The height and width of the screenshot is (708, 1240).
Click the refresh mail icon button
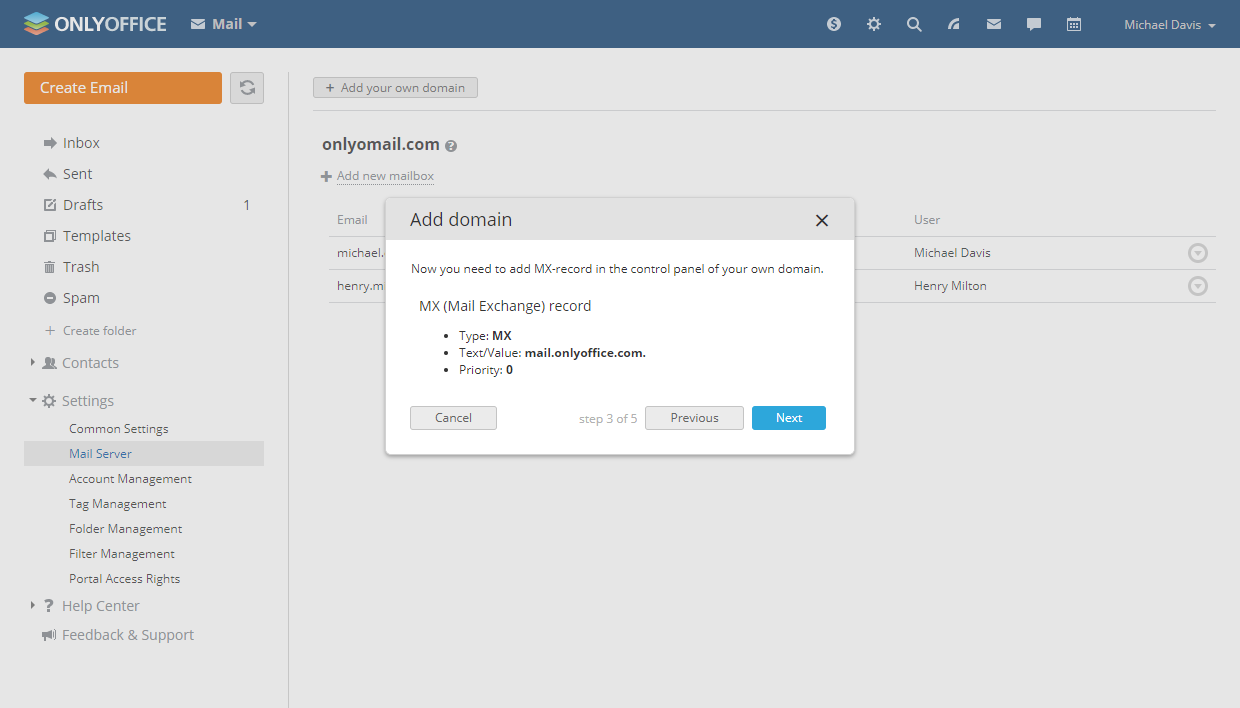(x=247, y=88)
